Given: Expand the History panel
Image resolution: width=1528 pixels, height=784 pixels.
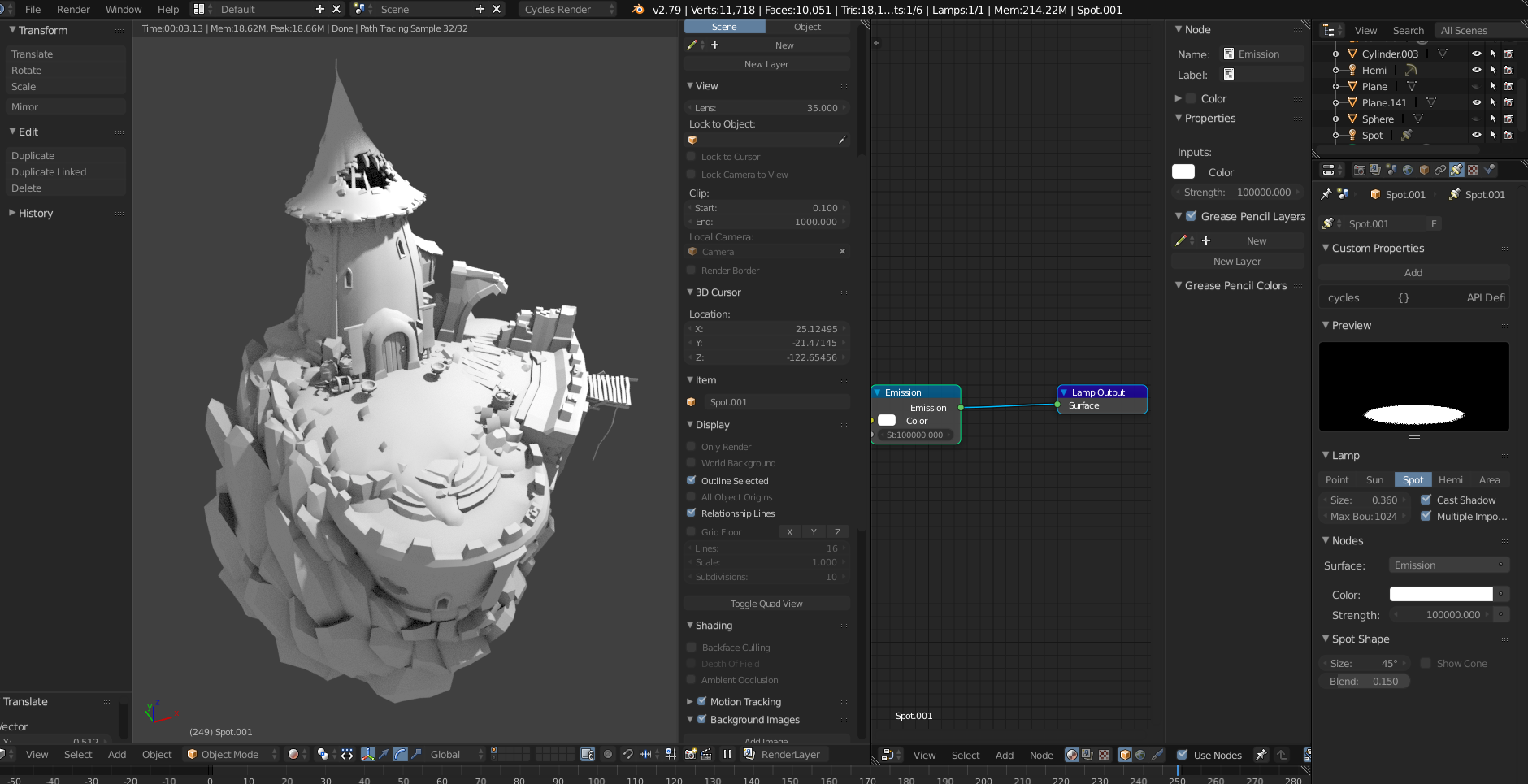Looking at the screenshot, I should tap(35, 213).
